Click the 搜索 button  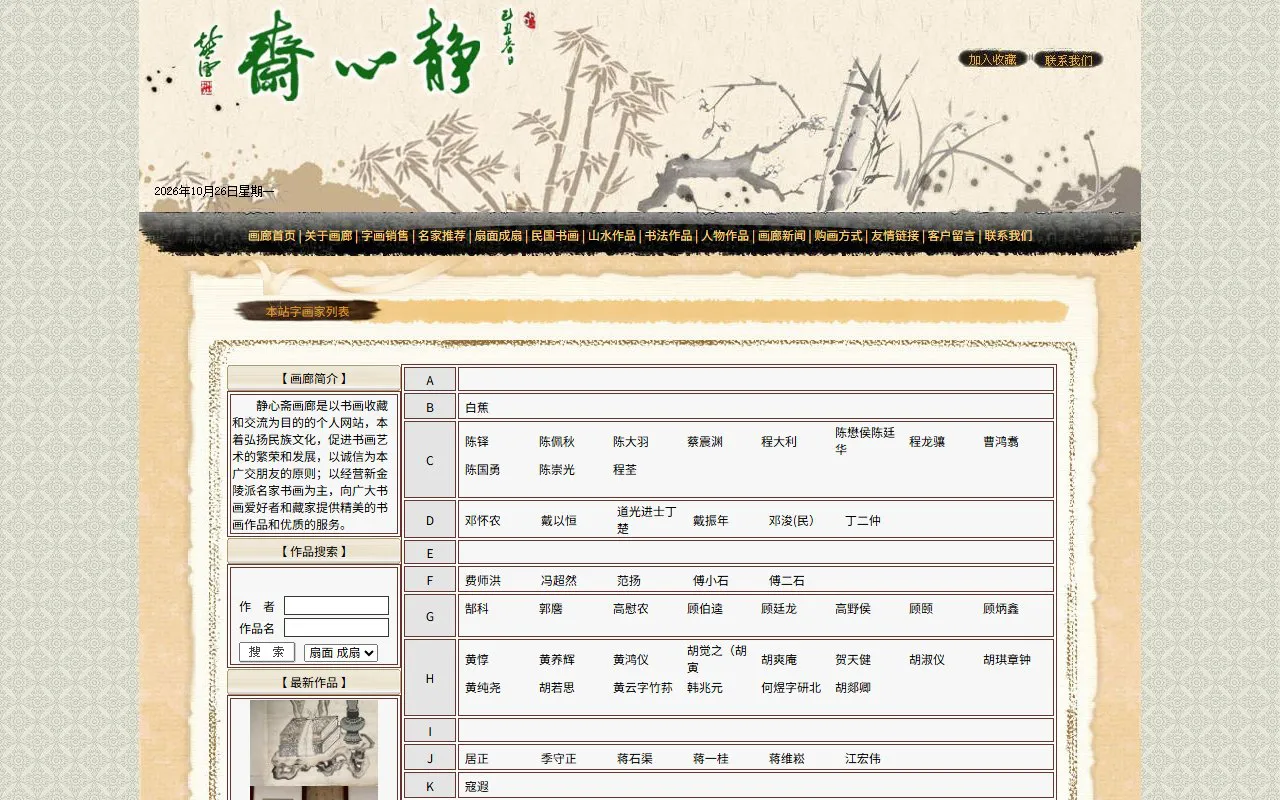pyautogui.click(x=267, y=652)
